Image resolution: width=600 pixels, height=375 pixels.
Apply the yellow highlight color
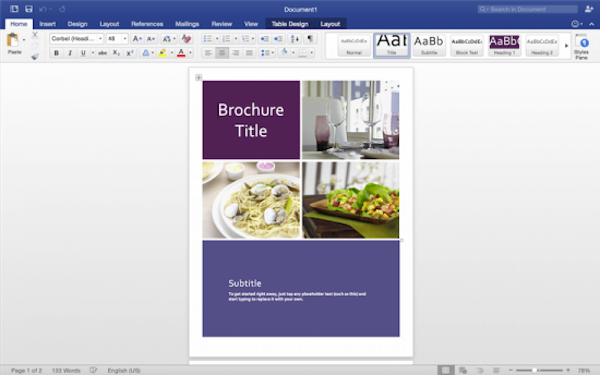pyautogui.click(x=163, y=53)
